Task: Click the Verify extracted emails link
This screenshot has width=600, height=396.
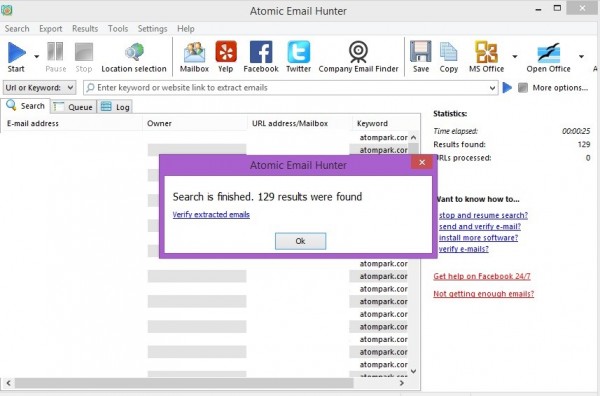Action: (x=211, y=215)
